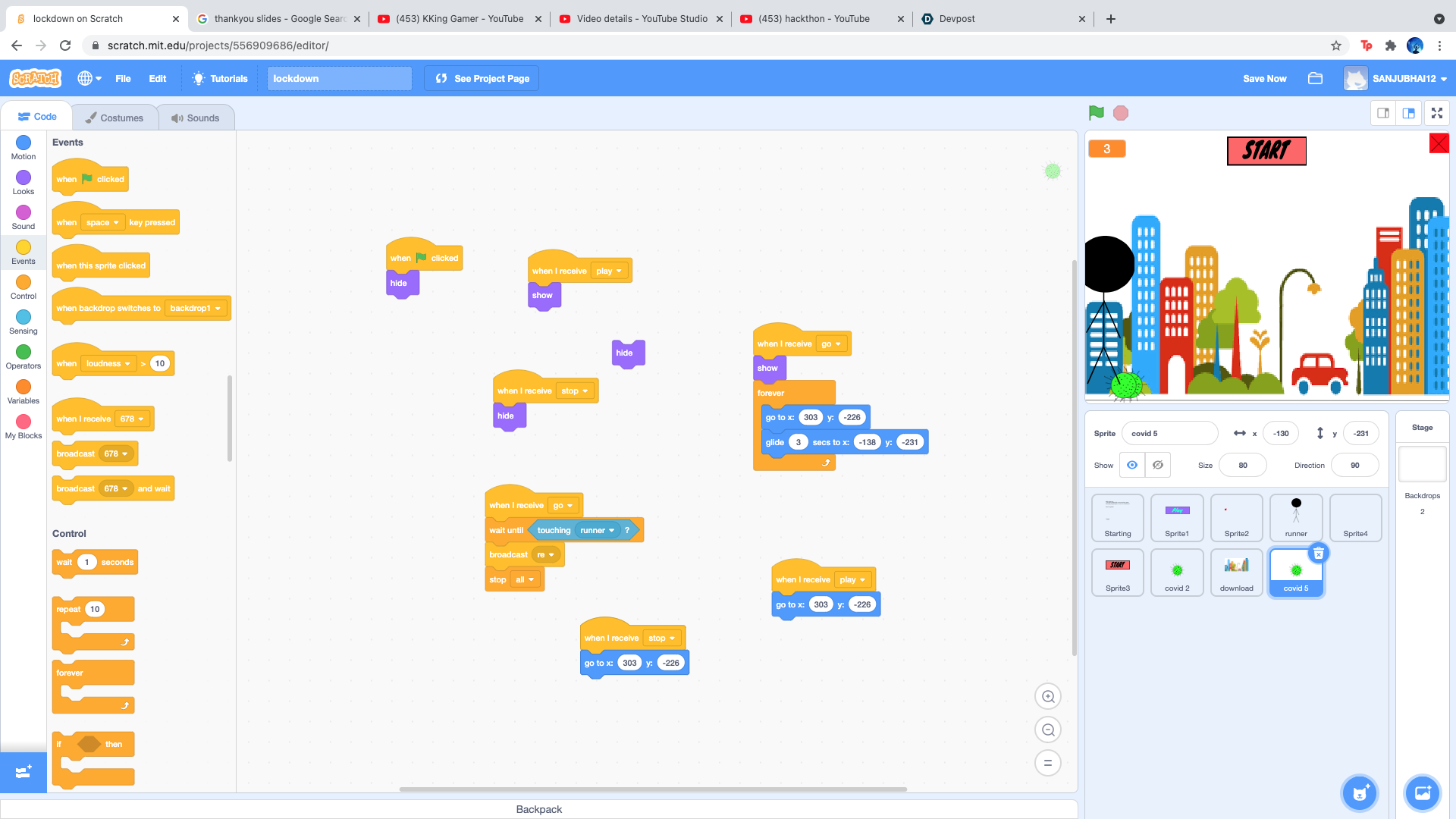This screenshot has width=1456, height=819.
Task: Delete the covid 5 sprite
Action: pos(1319,554)
